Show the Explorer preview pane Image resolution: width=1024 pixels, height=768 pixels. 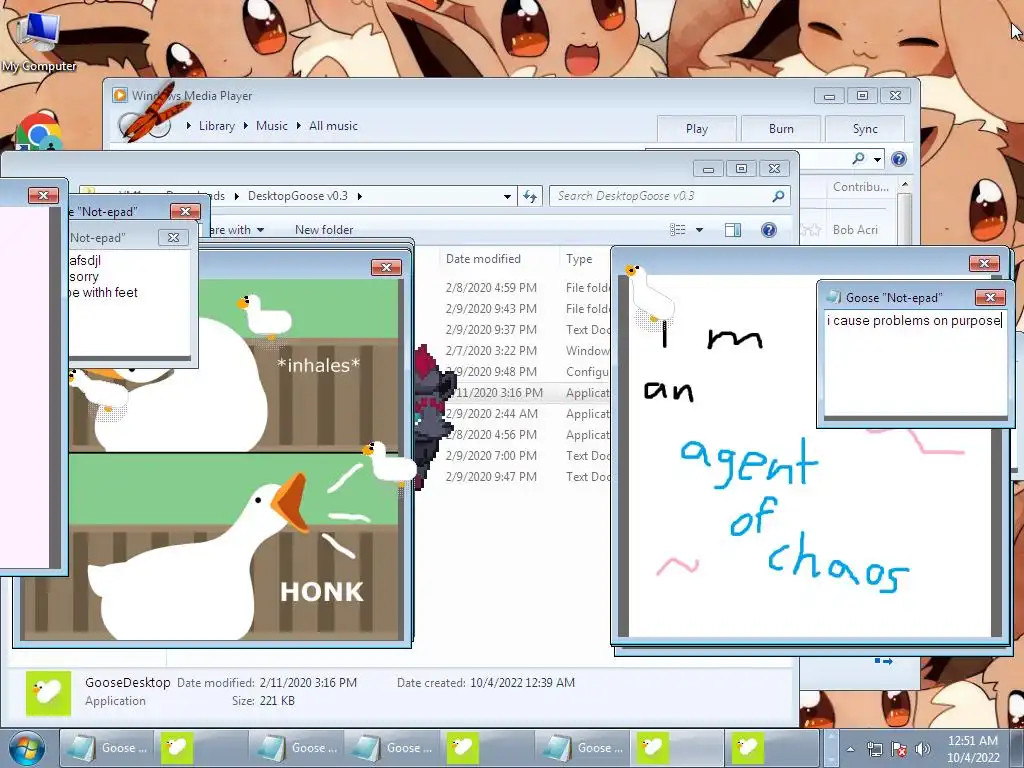(733, 230)
